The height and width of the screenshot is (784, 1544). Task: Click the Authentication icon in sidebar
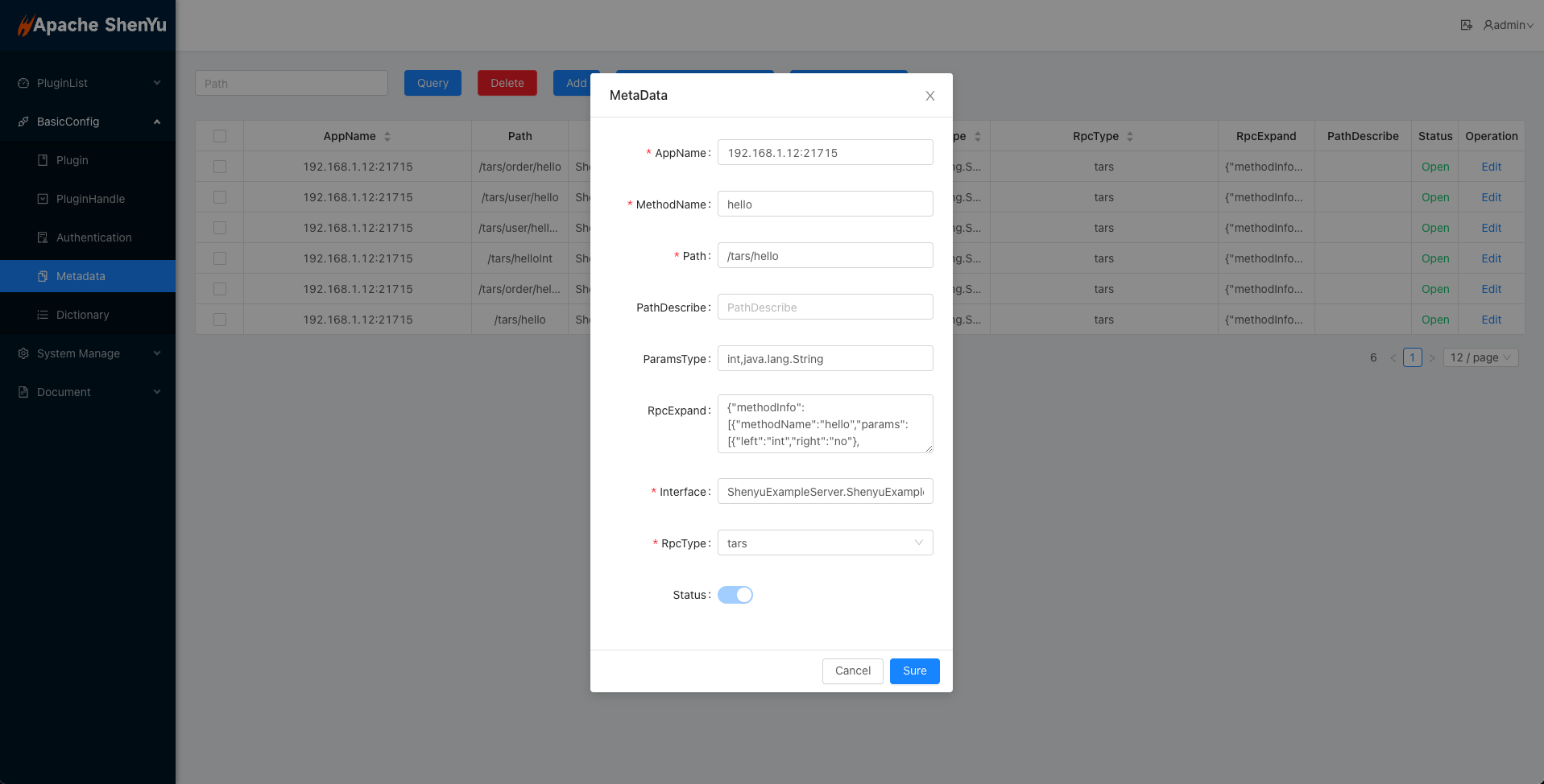(x=43, y=237)
